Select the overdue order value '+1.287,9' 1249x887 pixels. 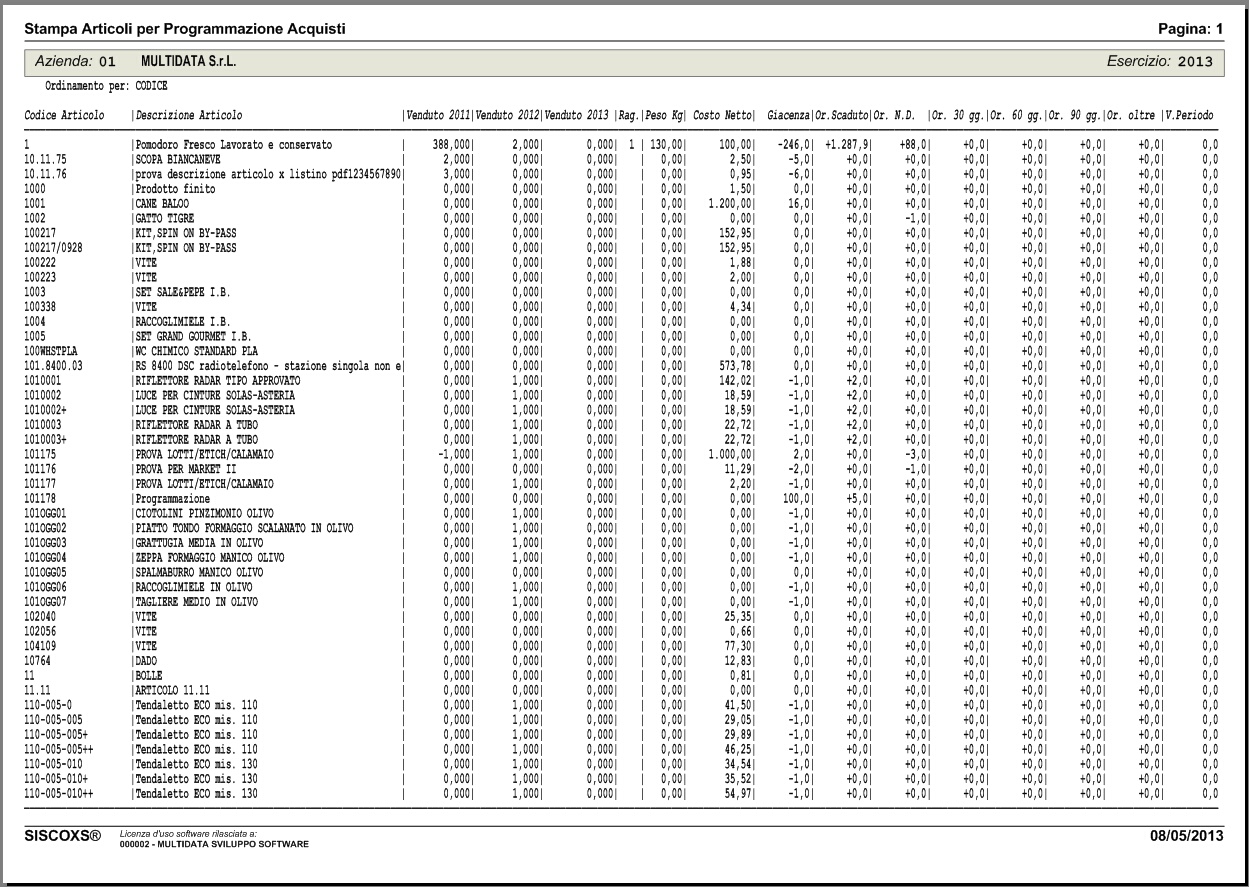(x=847, y=146)
